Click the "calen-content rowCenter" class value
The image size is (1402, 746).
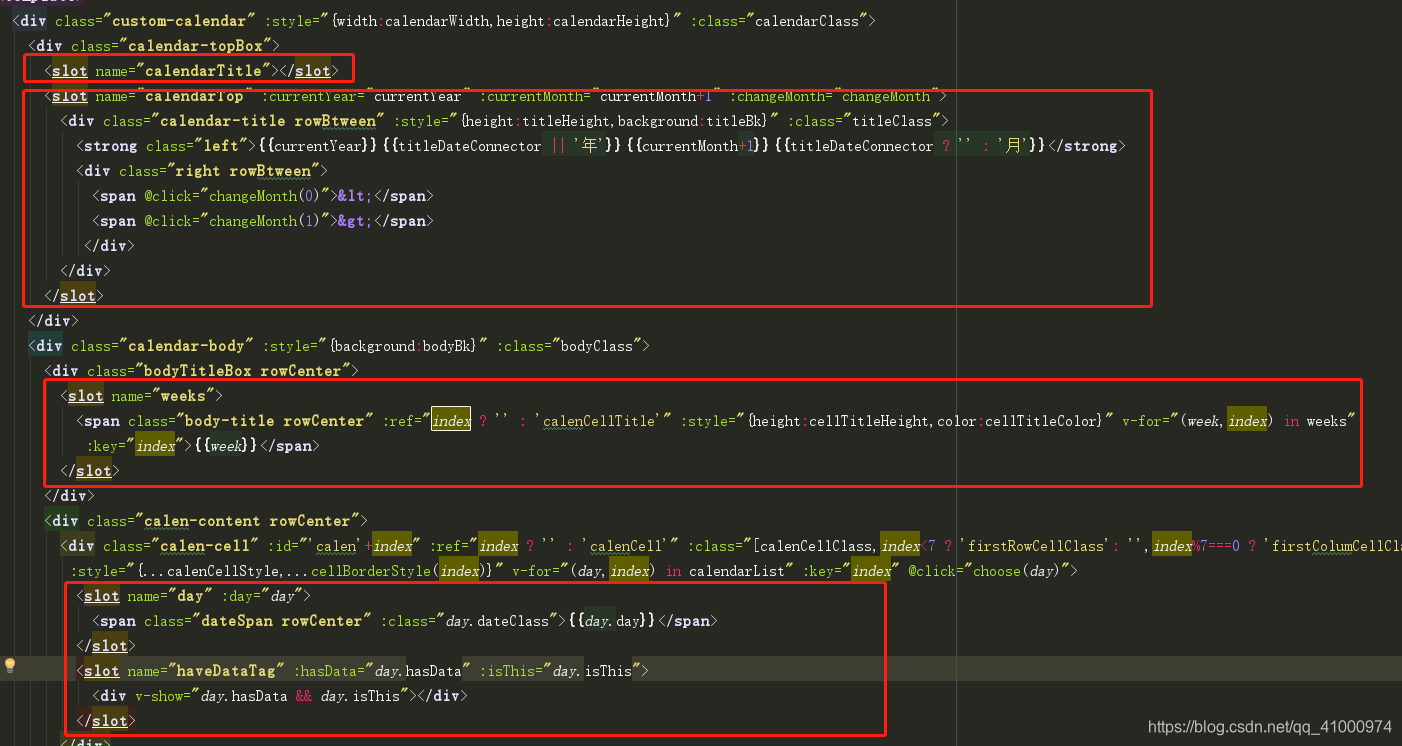(247, 521)
